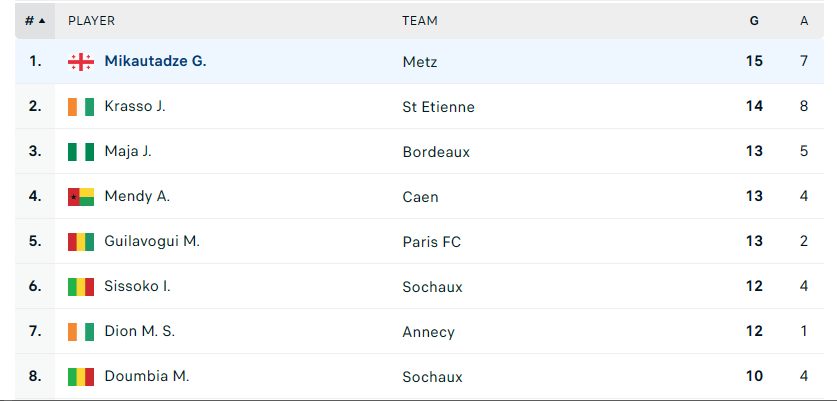Open the Krasso J. player page
This screenshot has width=837, height=401.
(x=135, y=106)
